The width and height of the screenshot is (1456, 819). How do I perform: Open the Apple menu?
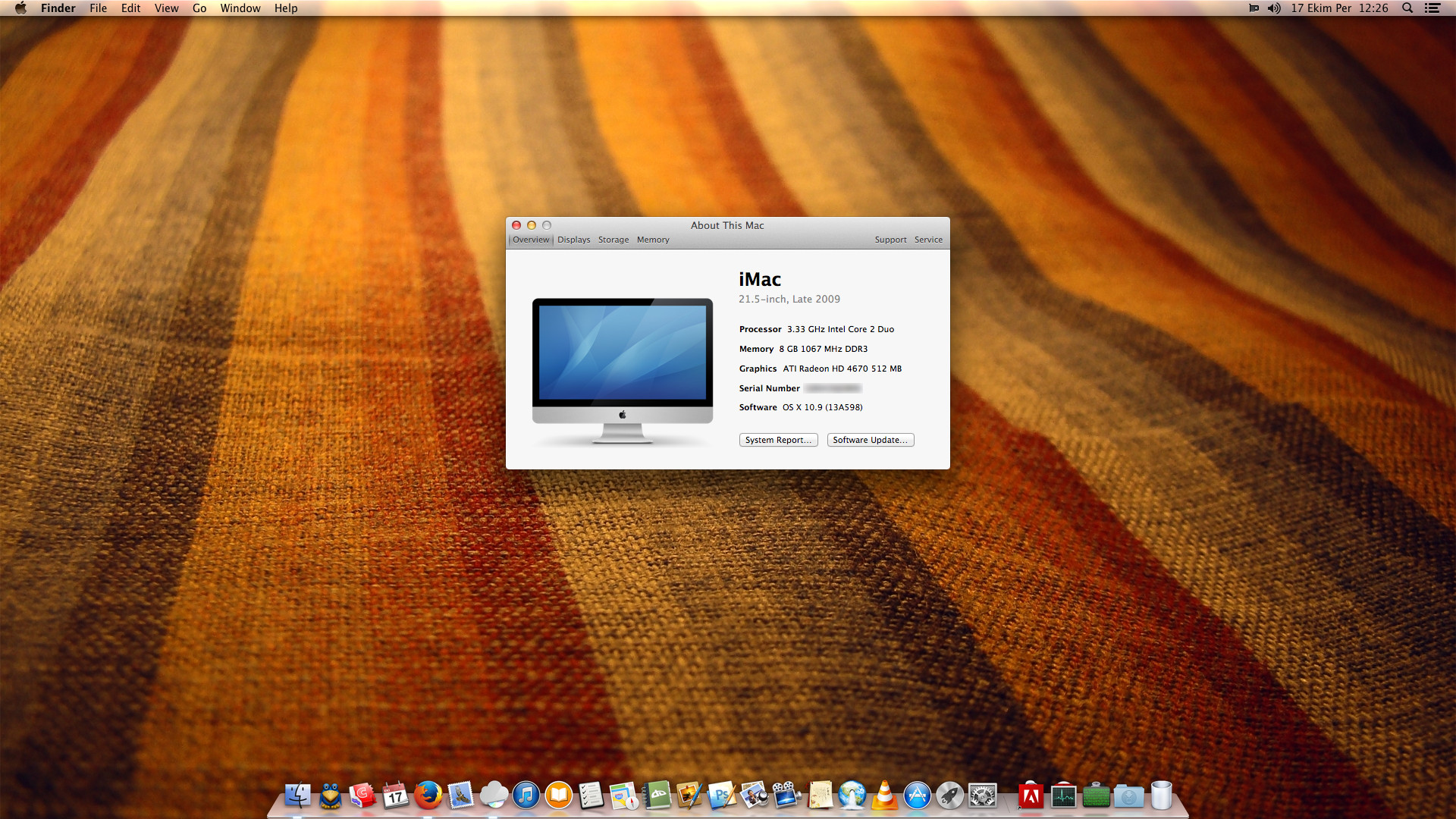[x=20, y=8]
